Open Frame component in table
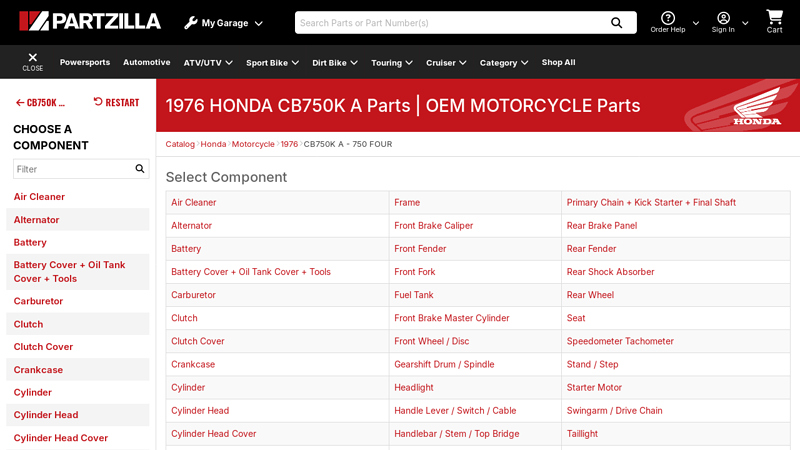Viewport: 800px width, 450px height. 407,203
